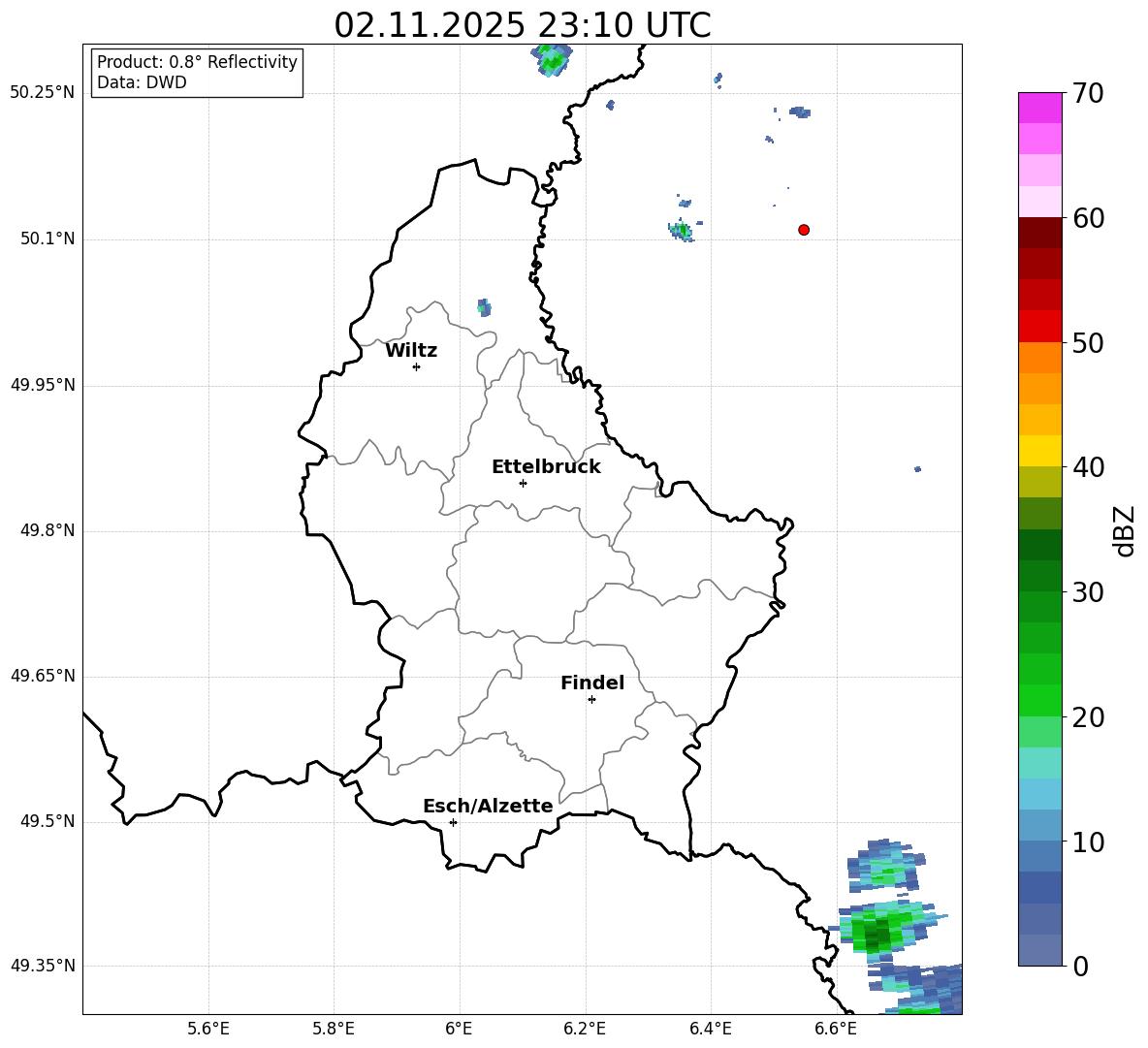Viewport: 1148px width, 1048px height.
Task: Click the Ettelbruck station cross marker
Action: pos(523,483)
